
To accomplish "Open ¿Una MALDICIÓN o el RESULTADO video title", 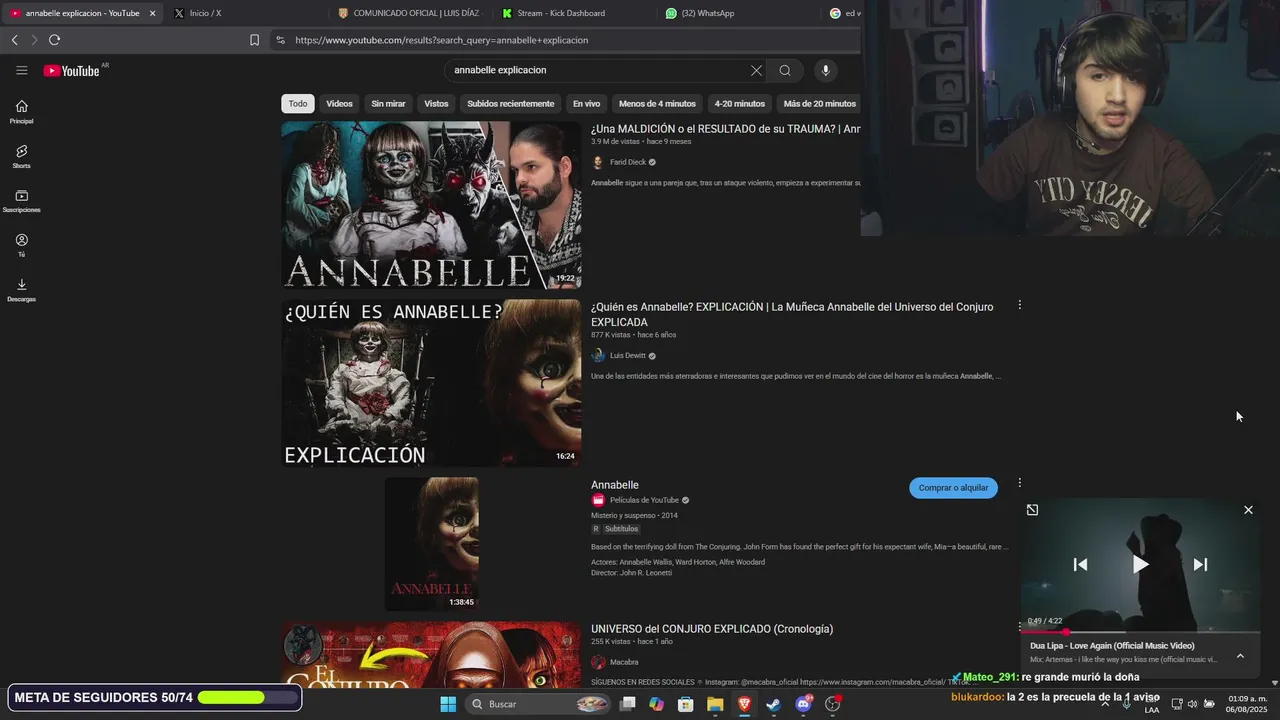I will pyautogui.click(x=725, y=129).
